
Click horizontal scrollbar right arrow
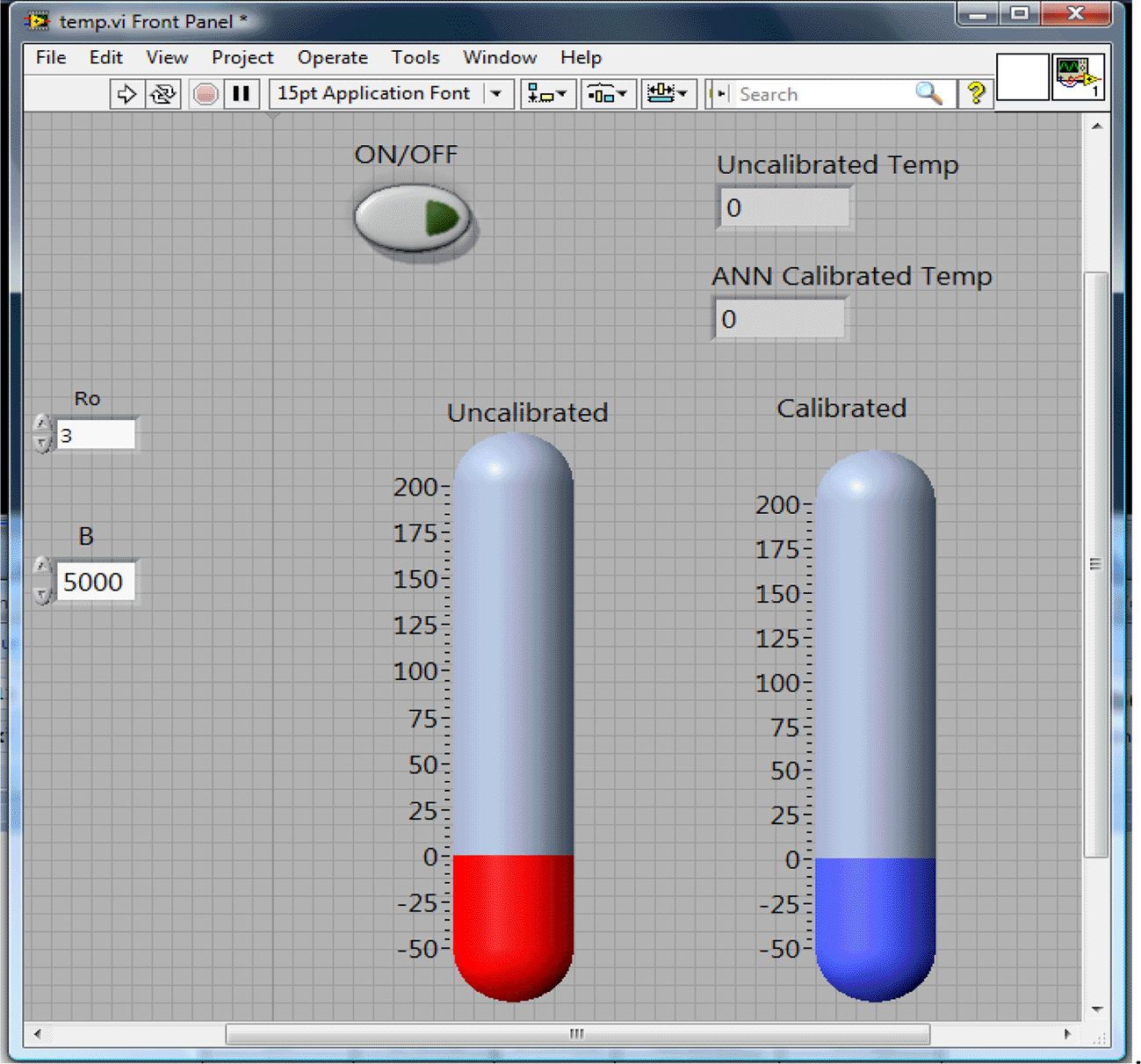click(x=1067, y=1034)
